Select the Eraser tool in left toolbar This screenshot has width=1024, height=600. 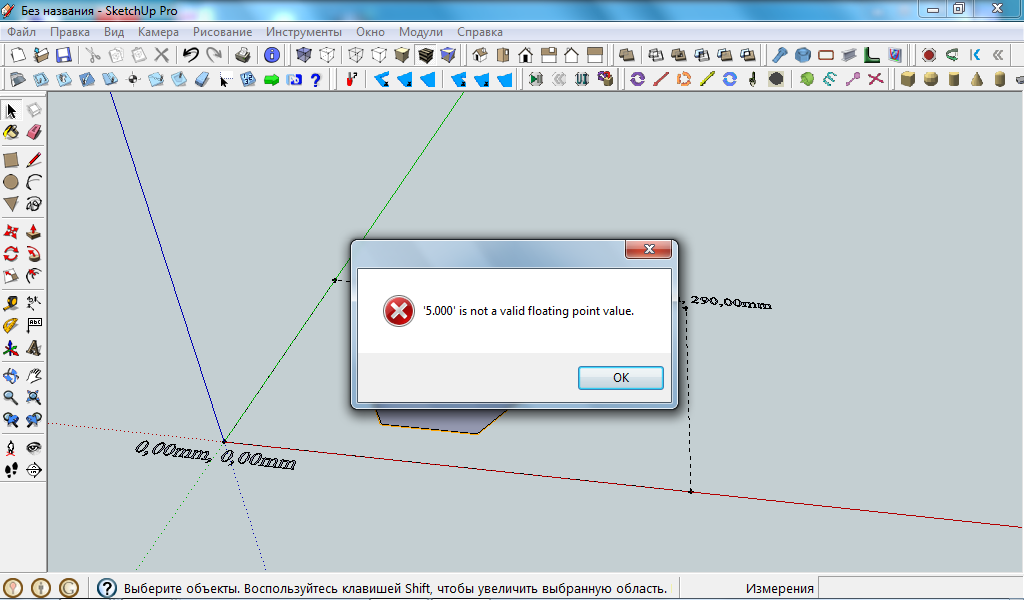(34, 132)
